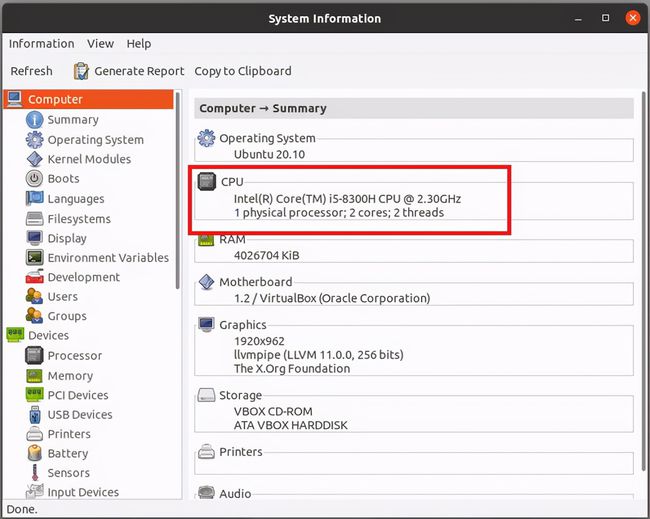650x519 pixels.
Task: Click 'llvmpipe (LLVM 11.0.0, 256 bits)' text
Action: [x=319, y=355]
